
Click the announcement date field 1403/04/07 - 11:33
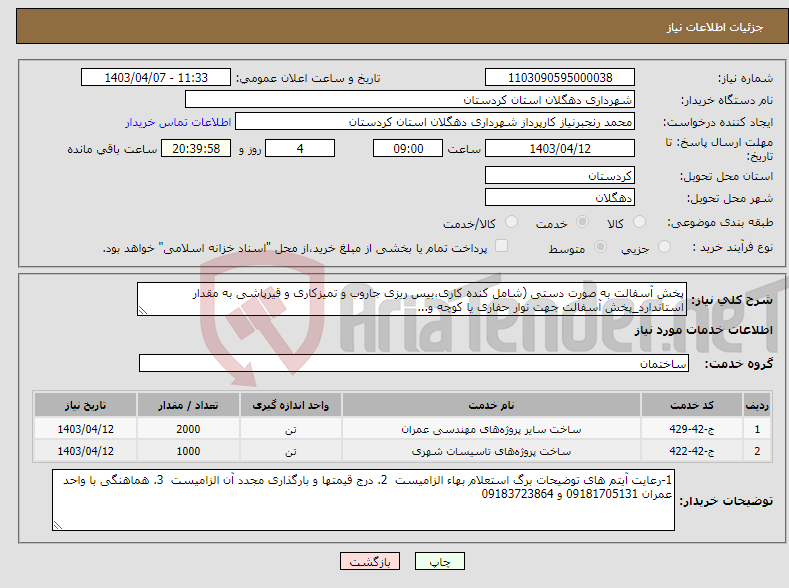pyautogui.click(x=156, y=77)
